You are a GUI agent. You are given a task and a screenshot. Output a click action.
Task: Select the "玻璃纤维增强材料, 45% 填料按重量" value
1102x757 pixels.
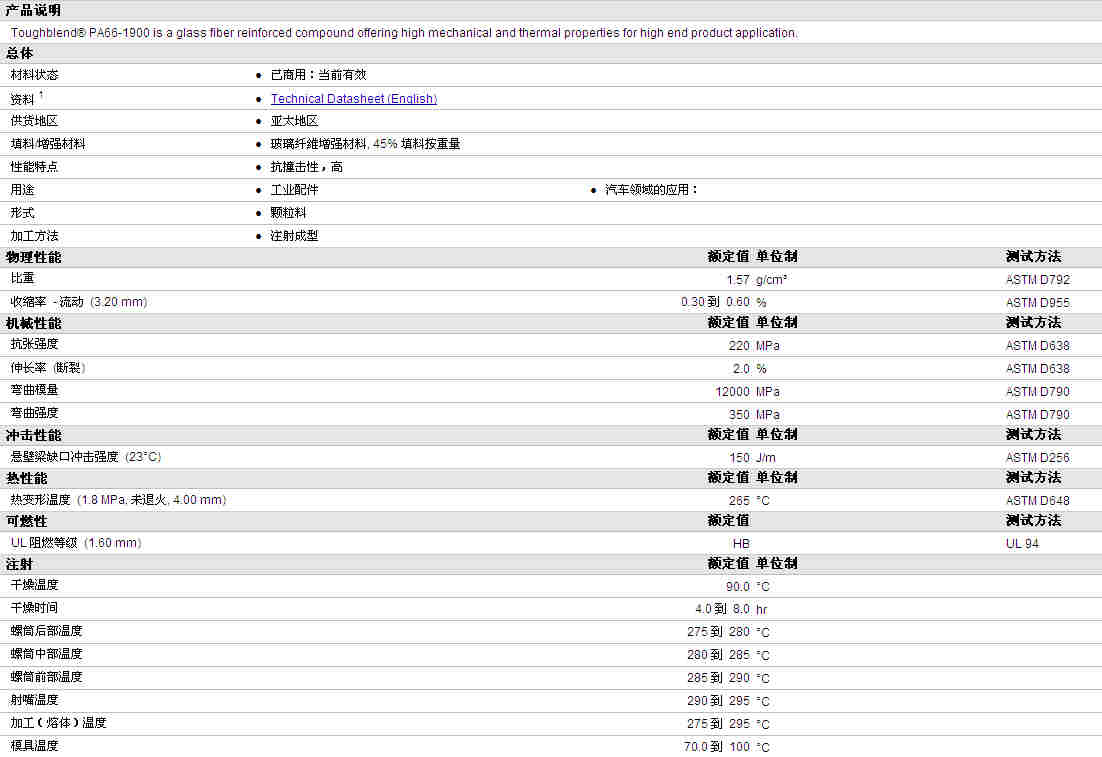pos(365,144)
